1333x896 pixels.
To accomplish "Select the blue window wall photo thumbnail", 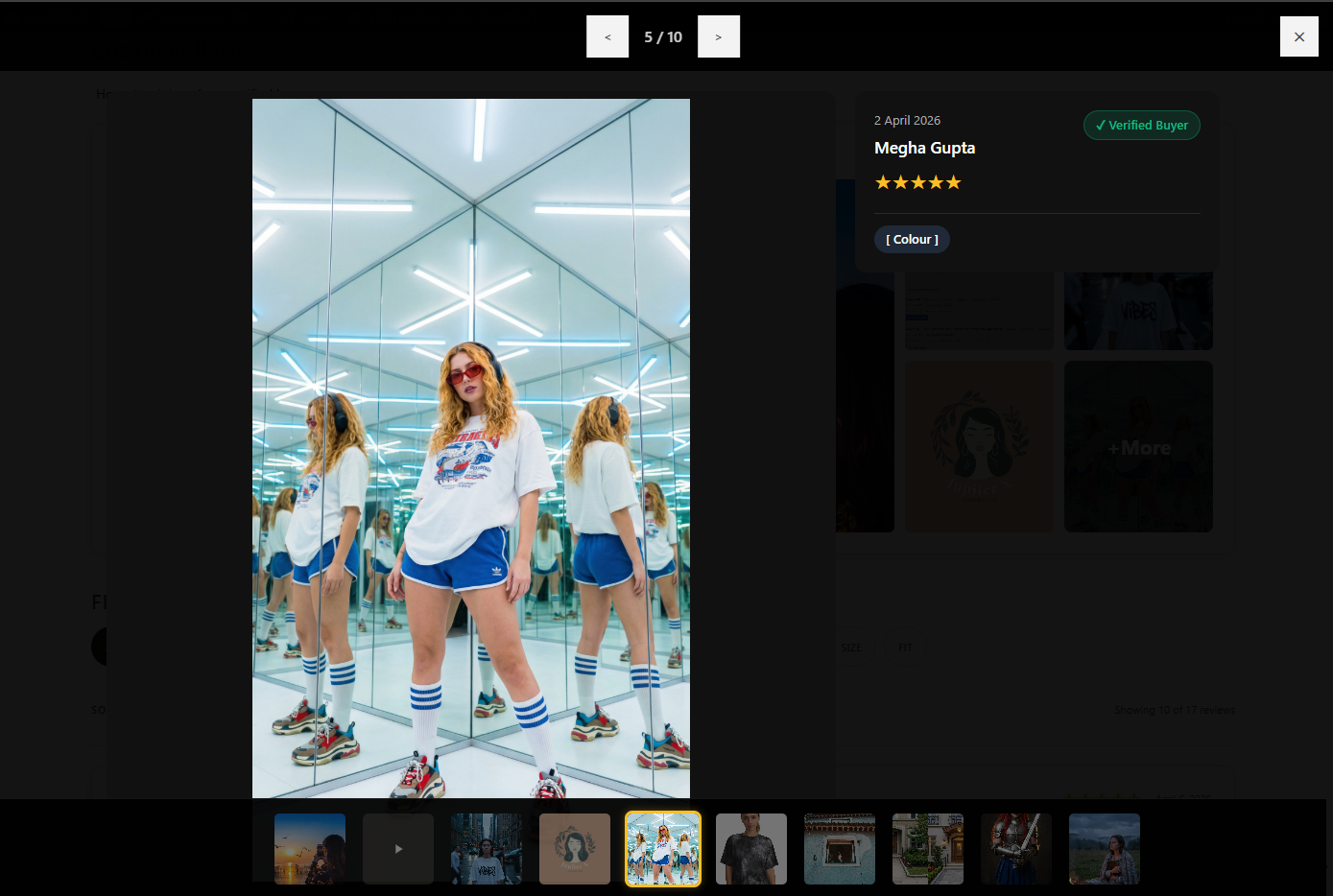I will tap(839, 848).
